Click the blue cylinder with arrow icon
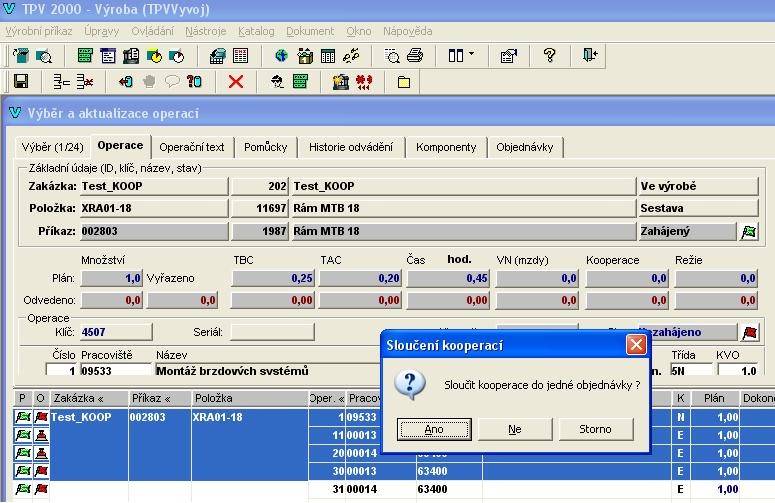This screenshot has height=503, width=775. coord(126,82)
